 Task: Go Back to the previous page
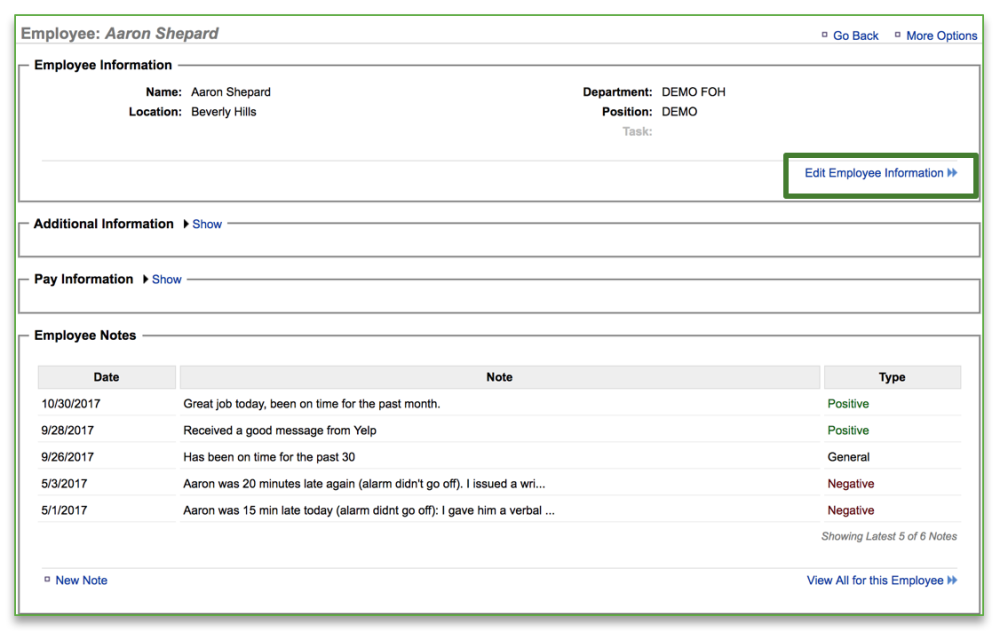pyautogui.click(x=855, y=35)
